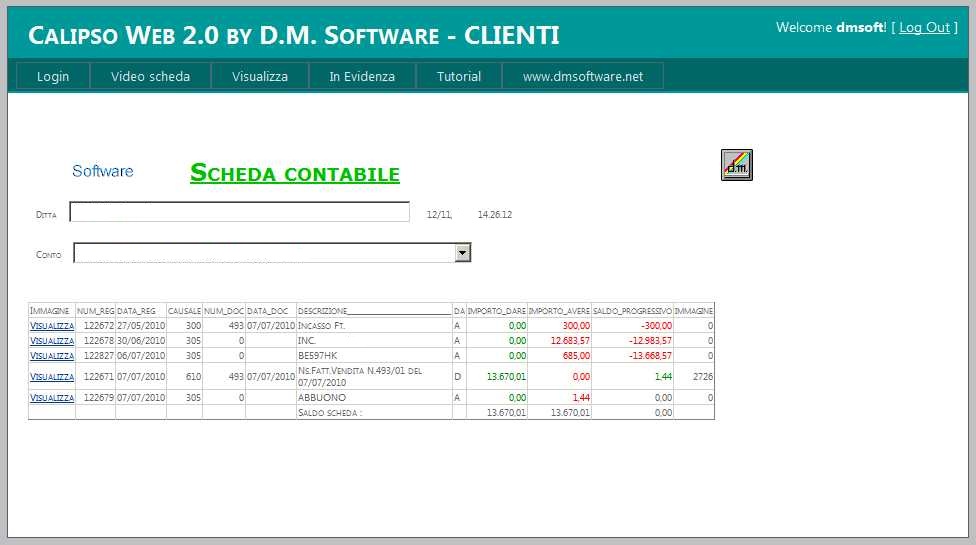Select the IMPORTO_AVERE column header
This screenshot has width=976, height=545.
pyautogui.click(x=559, y=310)
